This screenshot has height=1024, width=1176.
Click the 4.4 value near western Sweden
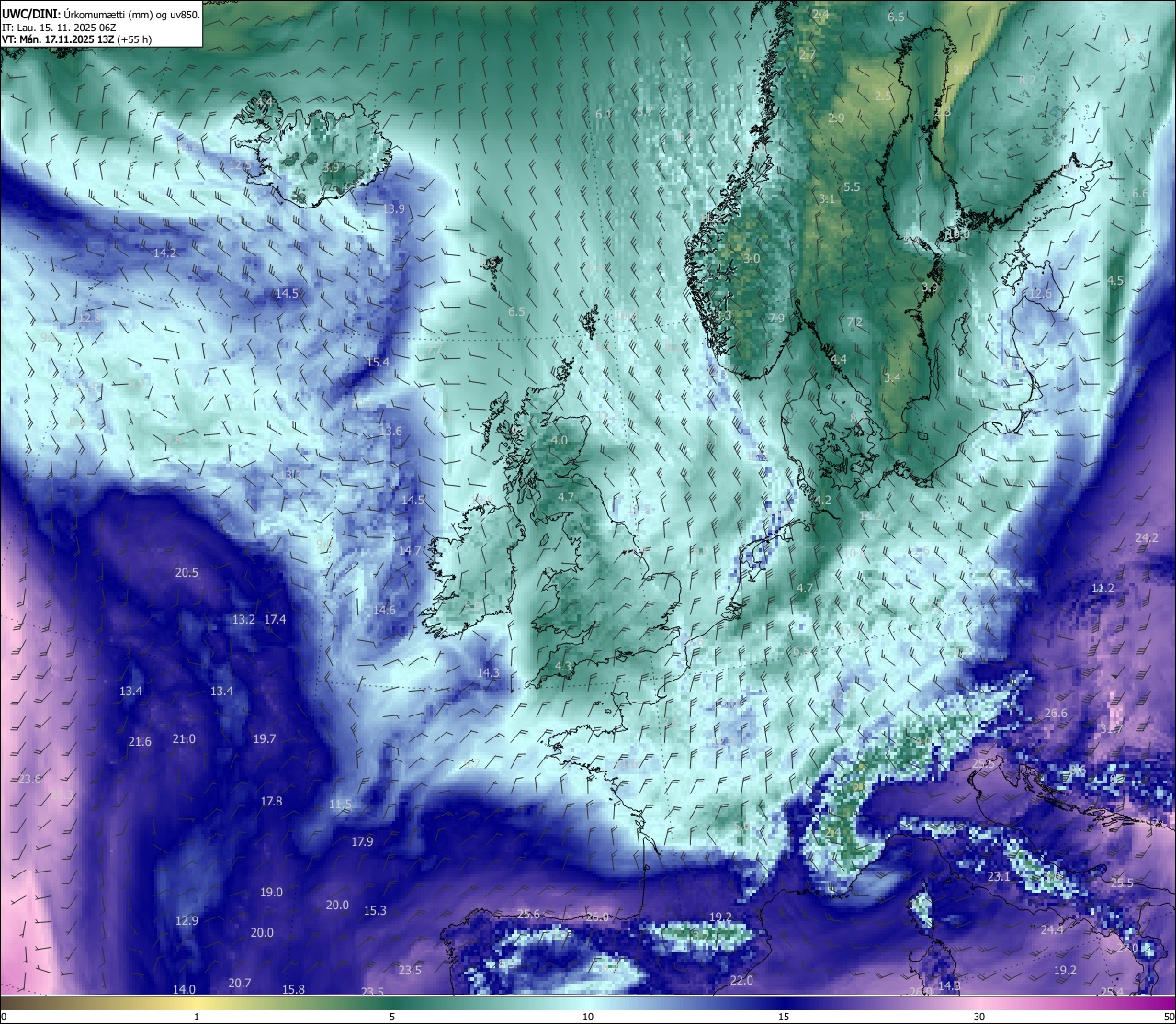(839, 360)
